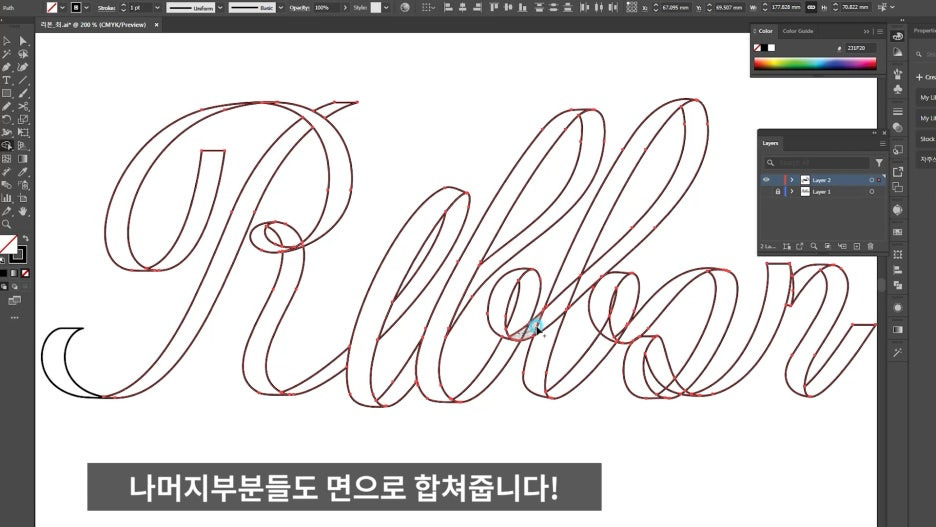Click white swatch in Color panel

point(771,48)
